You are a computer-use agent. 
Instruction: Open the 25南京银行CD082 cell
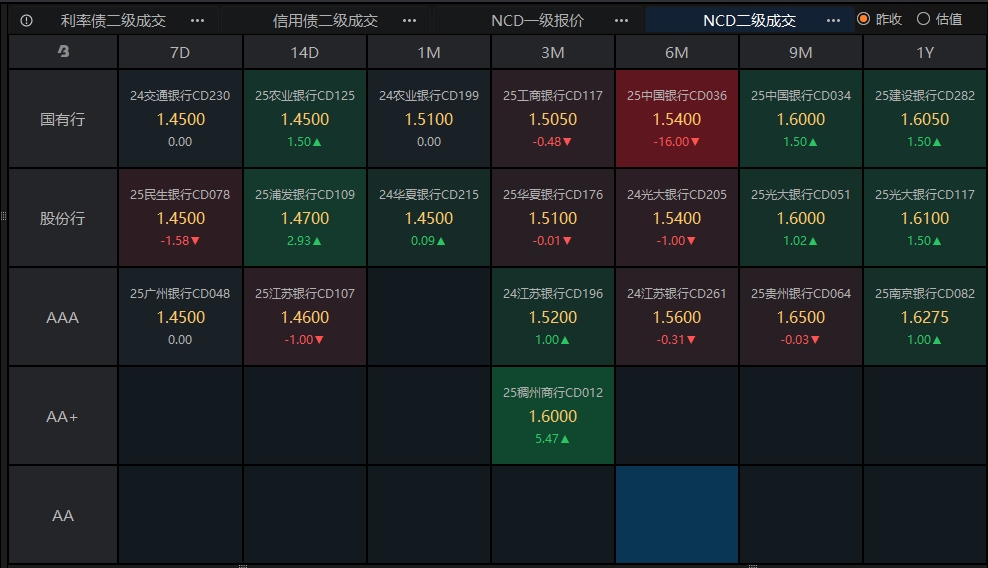click(925, 316)
